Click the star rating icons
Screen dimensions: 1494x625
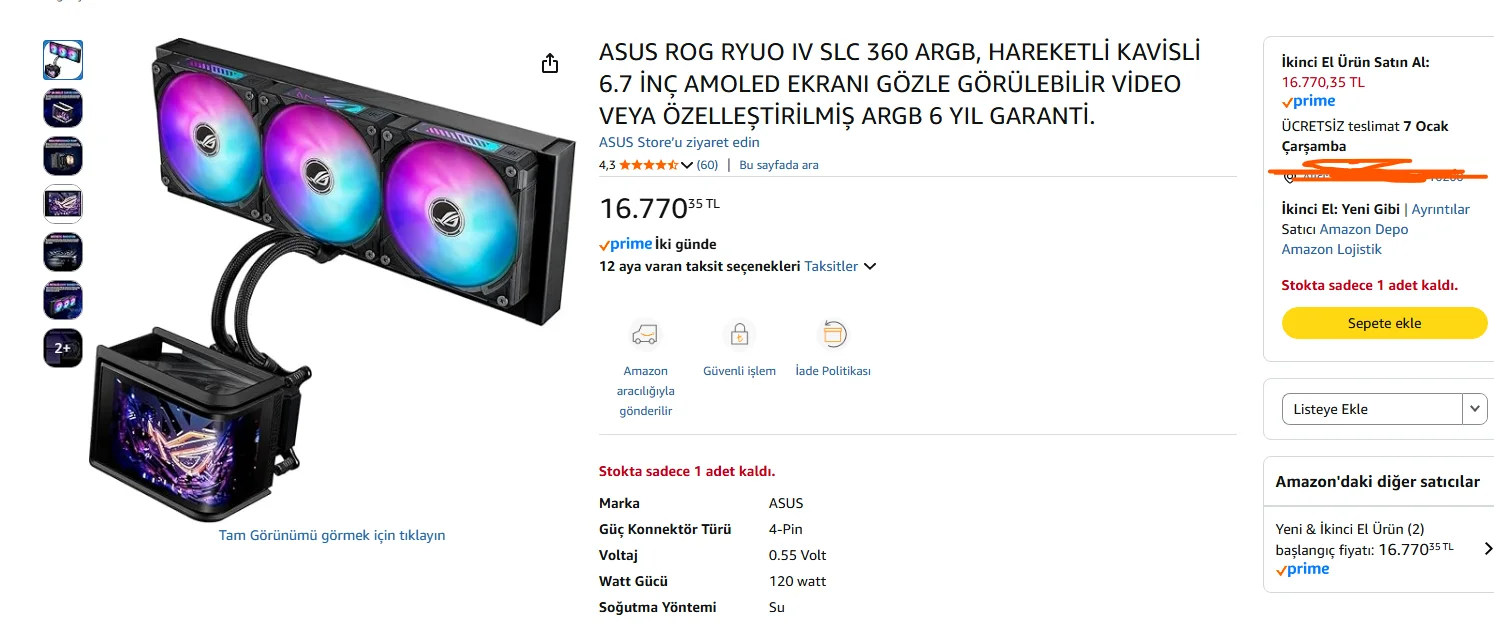(x=649, y=165)
